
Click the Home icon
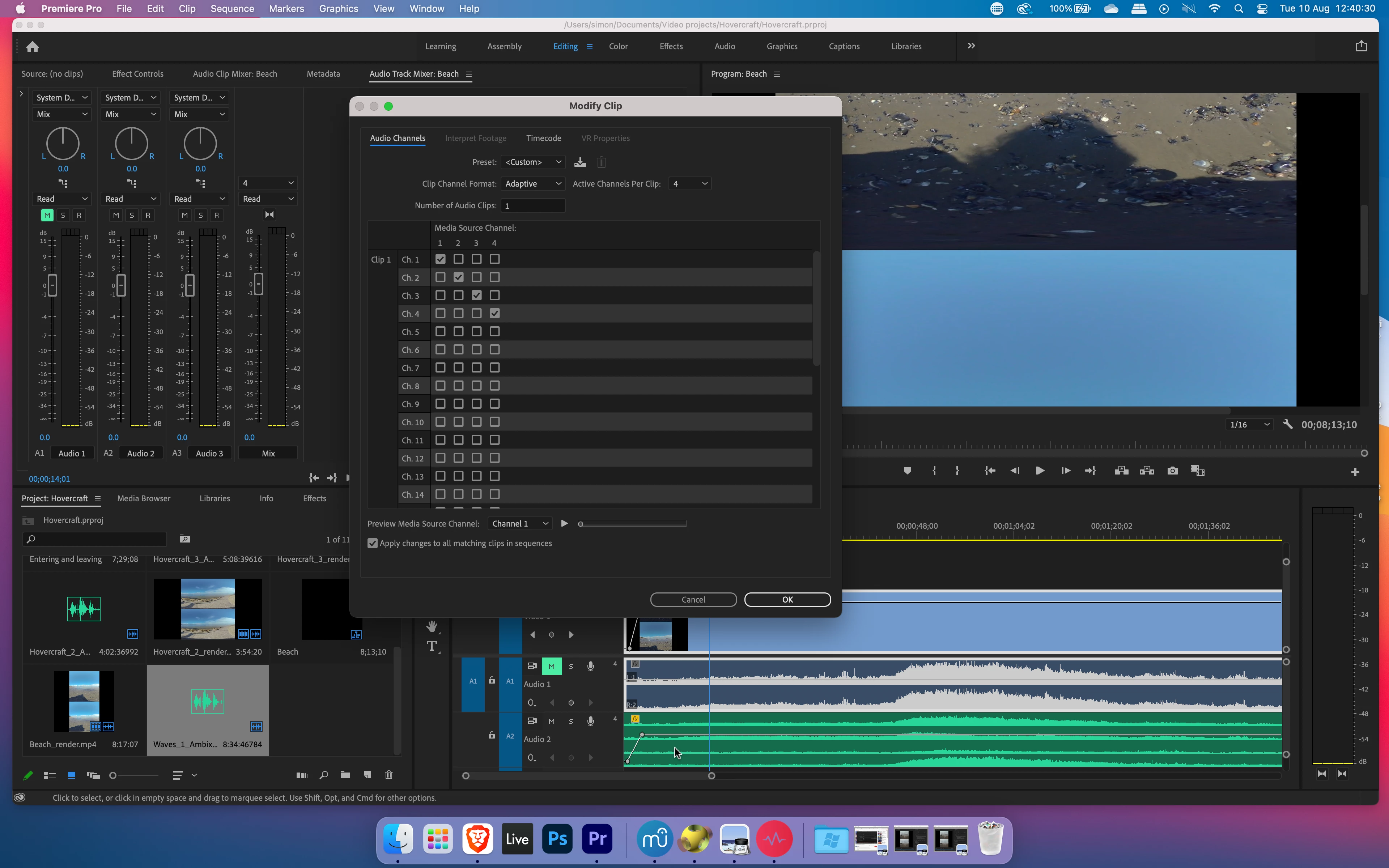tap(33, 47)
